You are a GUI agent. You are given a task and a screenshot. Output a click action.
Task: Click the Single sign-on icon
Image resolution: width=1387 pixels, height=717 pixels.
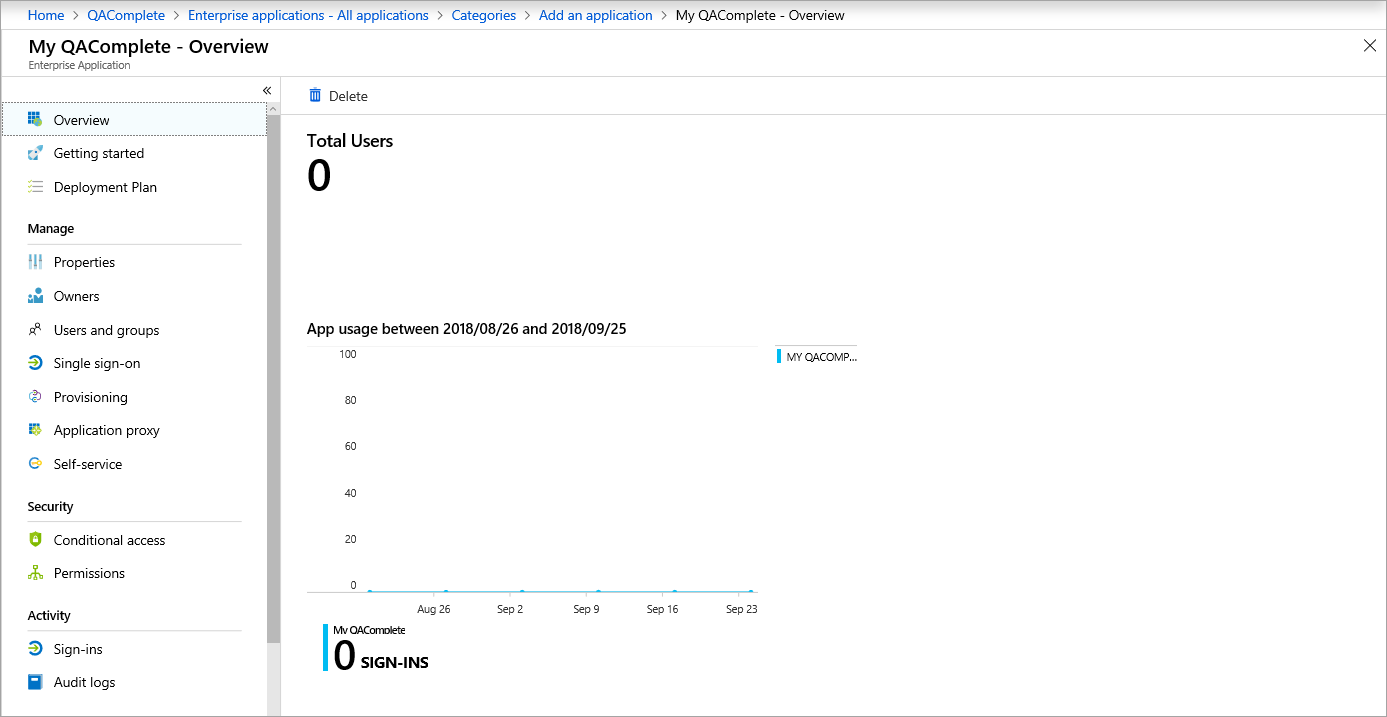tap(35, 363)
